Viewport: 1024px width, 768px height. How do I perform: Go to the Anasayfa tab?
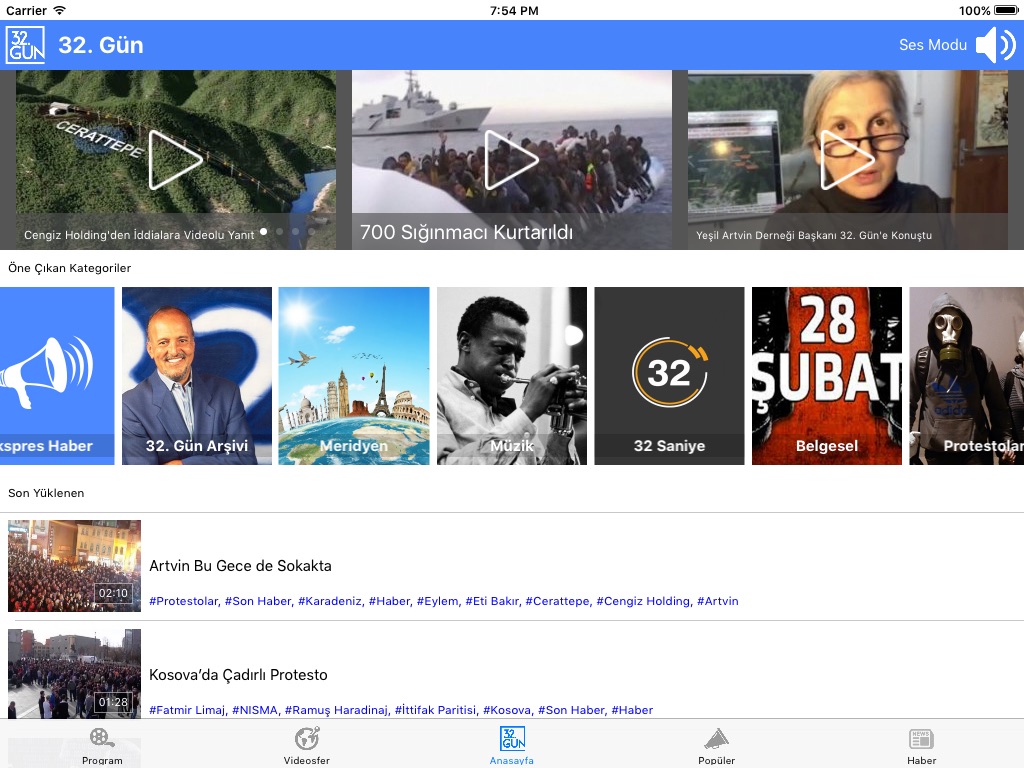(x=512, y=745)
